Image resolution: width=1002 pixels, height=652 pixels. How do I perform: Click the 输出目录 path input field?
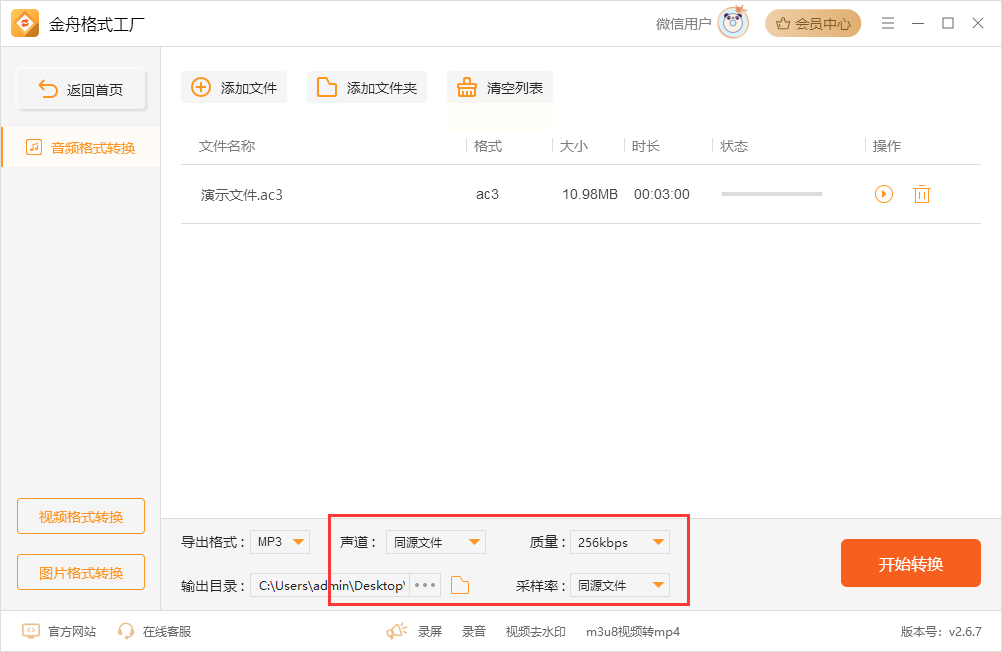[330, 585]
